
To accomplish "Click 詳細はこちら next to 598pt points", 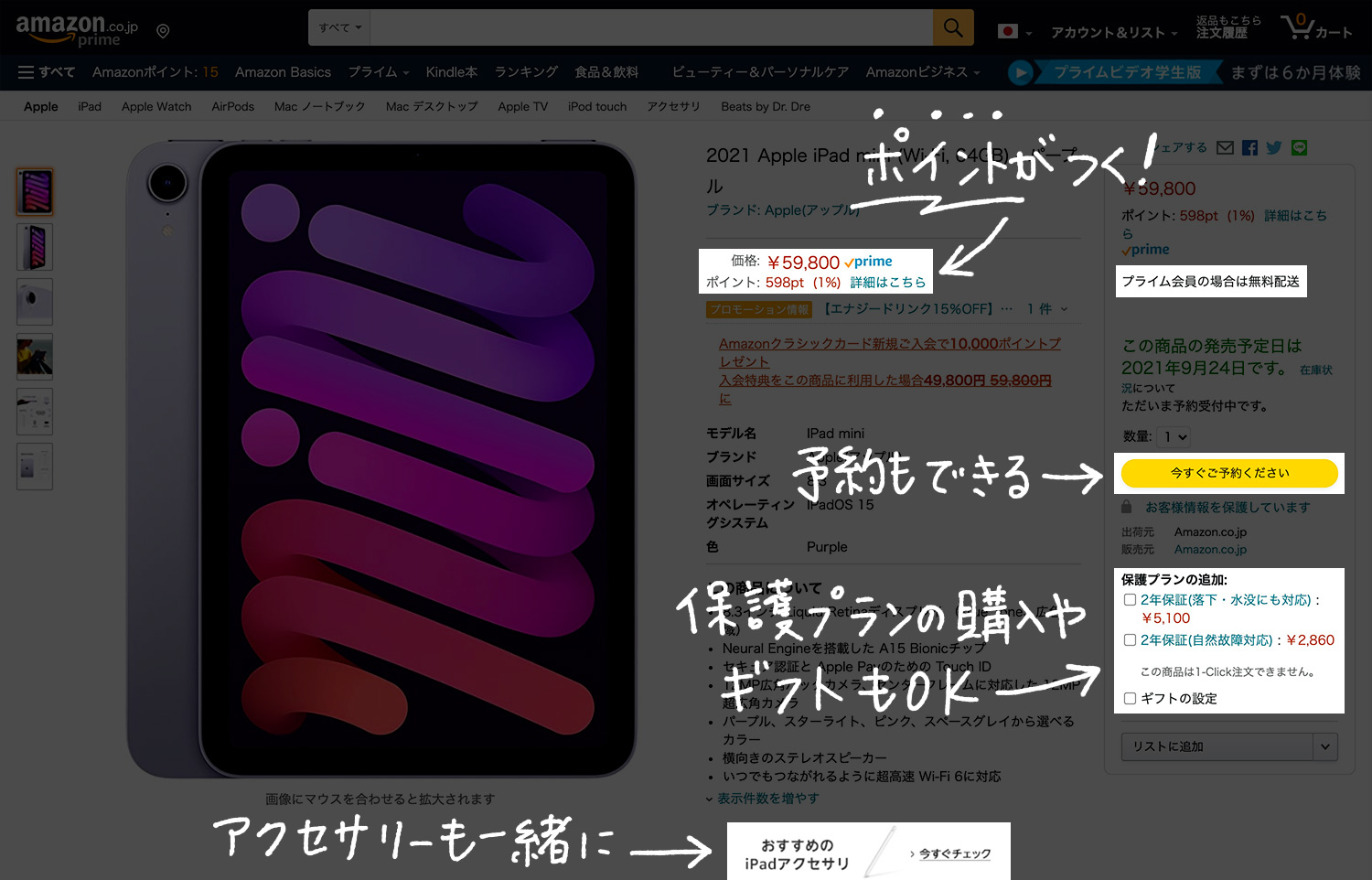I will pos(888,282).
